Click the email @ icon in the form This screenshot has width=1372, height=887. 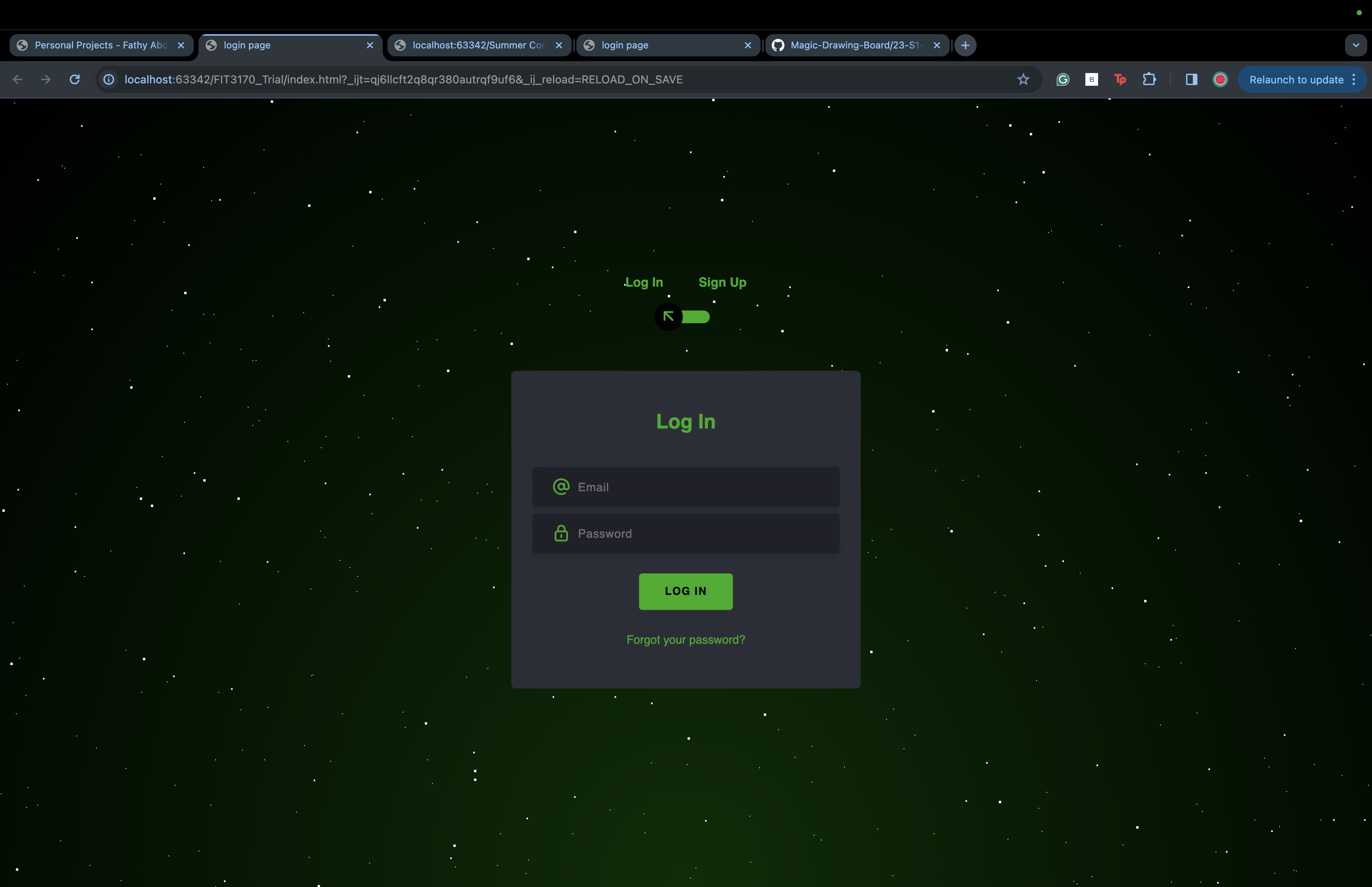[x=561, y=486]
